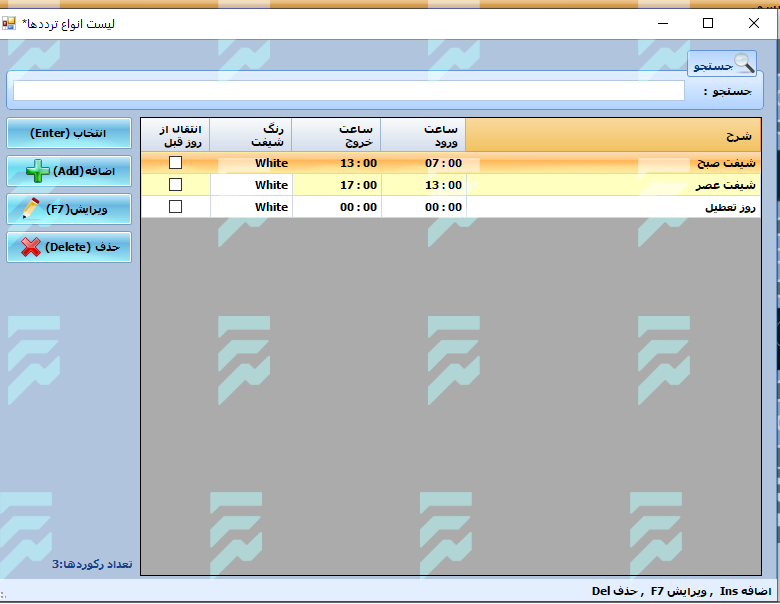The height and width of the screenshot is (604, 780).
Task: Toggle the checkbox in the شیفت صبح row
Action: click(x=176, y=162)
